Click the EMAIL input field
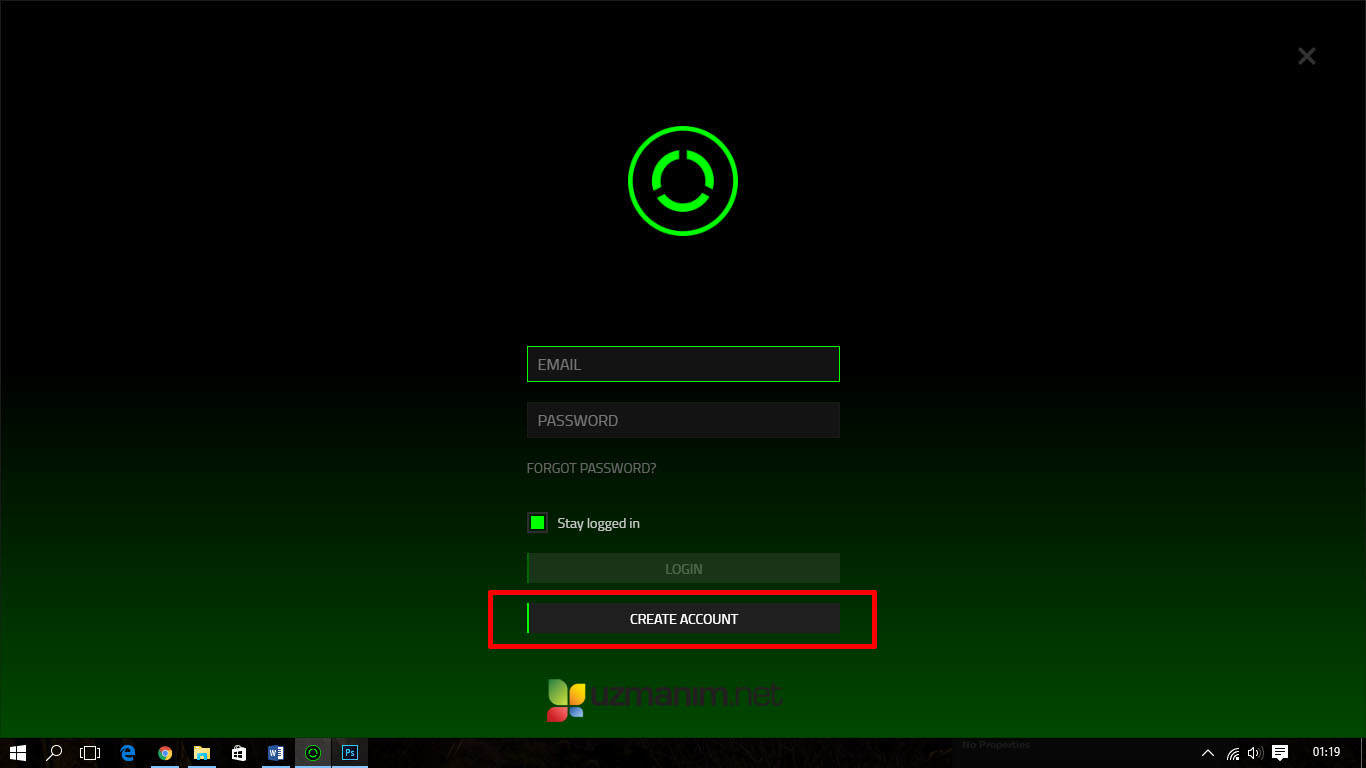Image resolution: width=1366 pixels, height=768 pixels. [x=683, y=364]
